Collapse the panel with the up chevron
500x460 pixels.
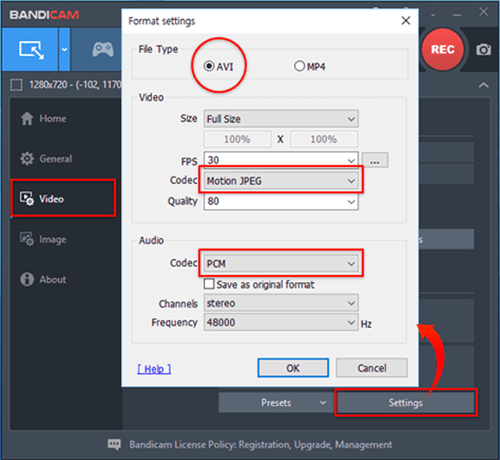pos(484,85)
